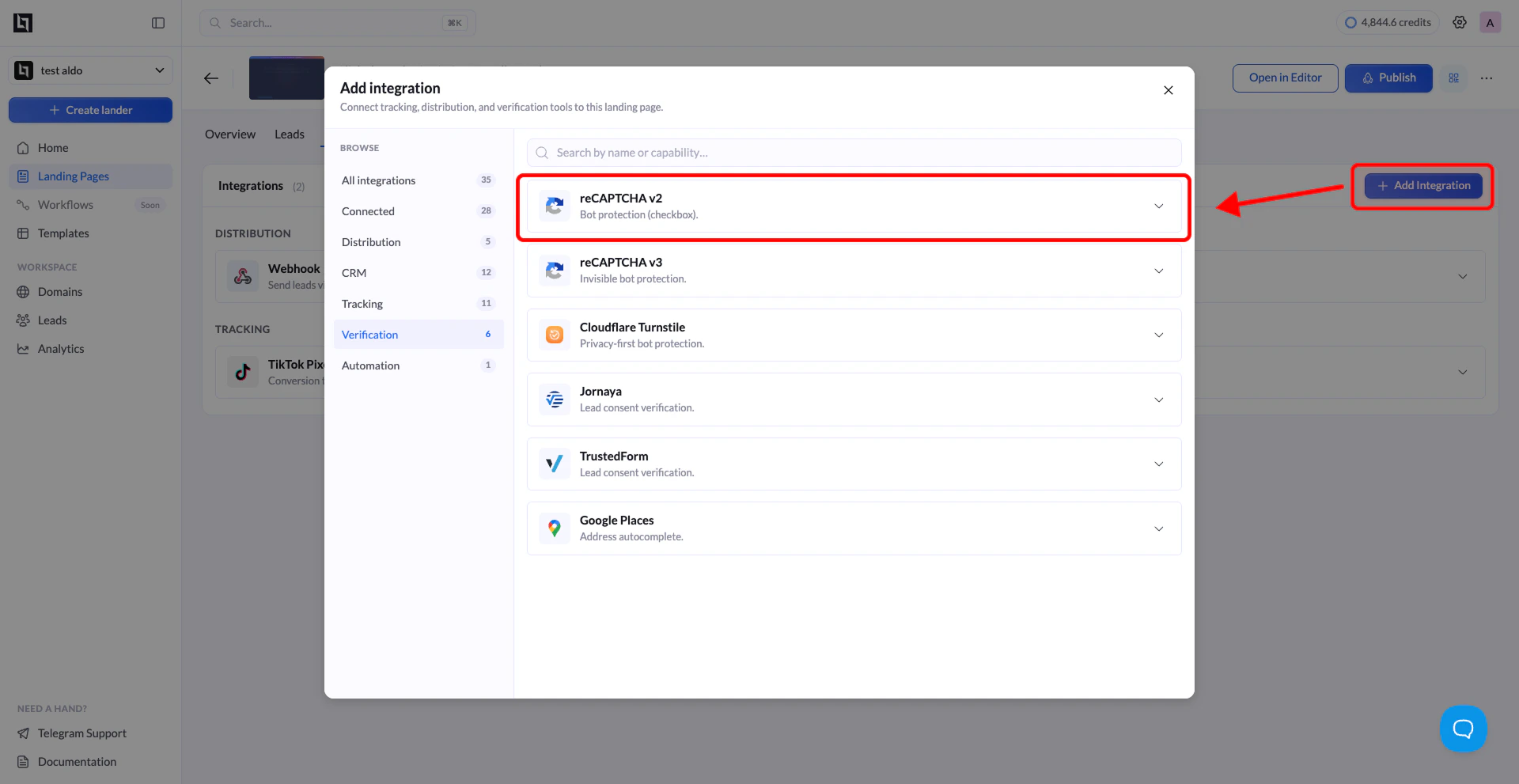Open the Documentation link
Screen dimensions: 1519x784
[91, 762]
